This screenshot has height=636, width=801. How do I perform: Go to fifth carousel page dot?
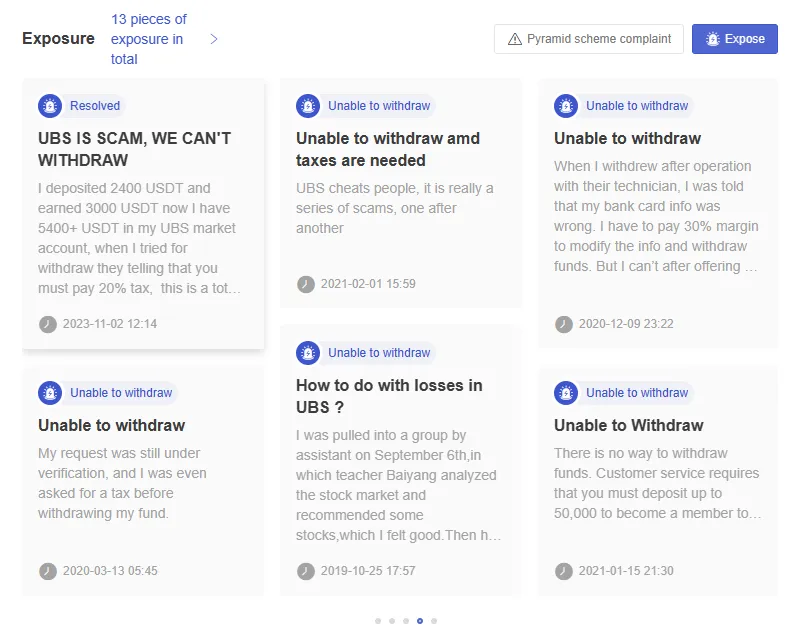click(434, 621)
